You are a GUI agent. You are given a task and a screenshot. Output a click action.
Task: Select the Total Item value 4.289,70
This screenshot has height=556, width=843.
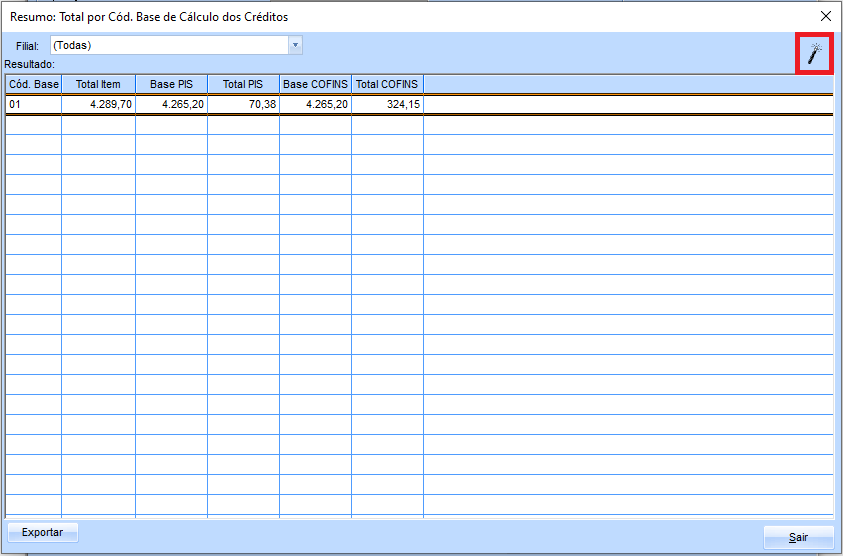point(98,104)
